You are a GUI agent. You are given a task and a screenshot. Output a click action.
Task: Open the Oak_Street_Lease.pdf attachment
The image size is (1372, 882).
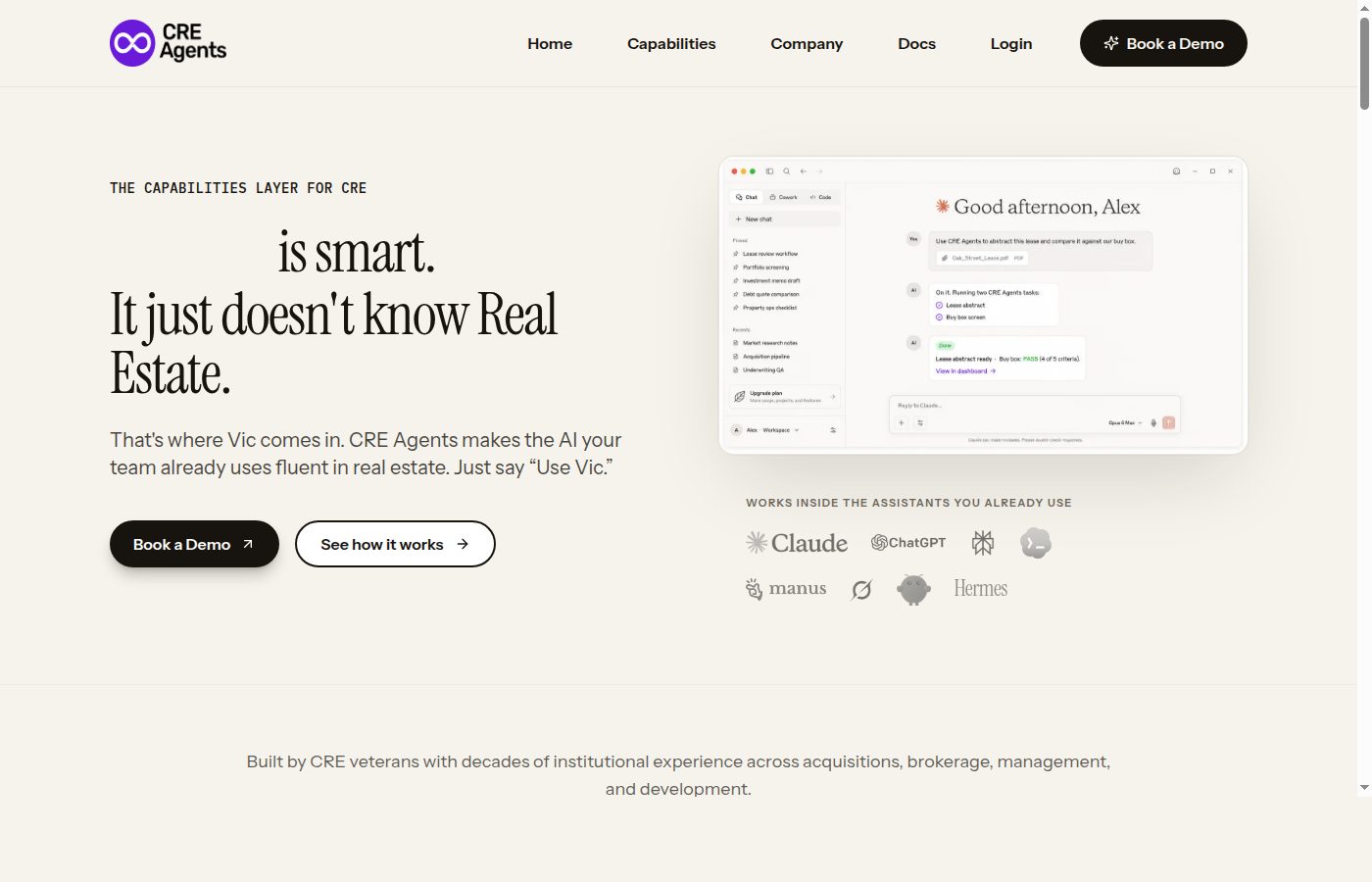click(981, 258)
